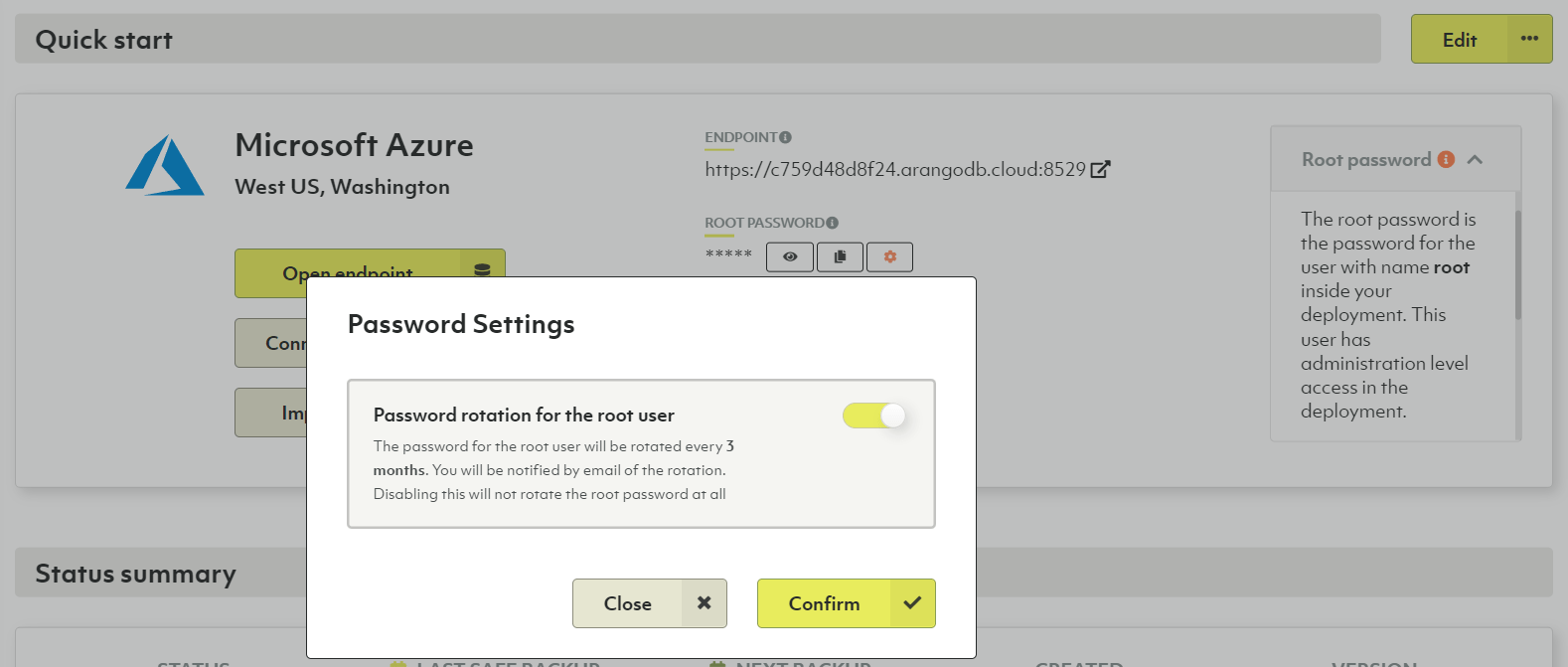Close the Password Settings dialog
1568x667 pixels.
(x=649, y=603)
